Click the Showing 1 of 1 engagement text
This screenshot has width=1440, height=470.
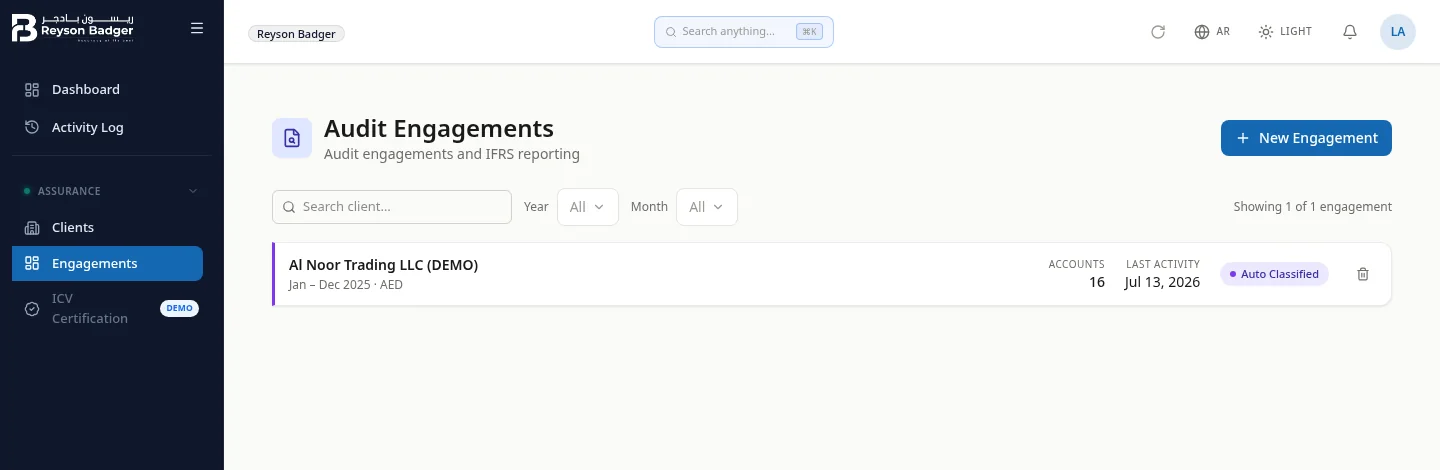click(1312, 207)
